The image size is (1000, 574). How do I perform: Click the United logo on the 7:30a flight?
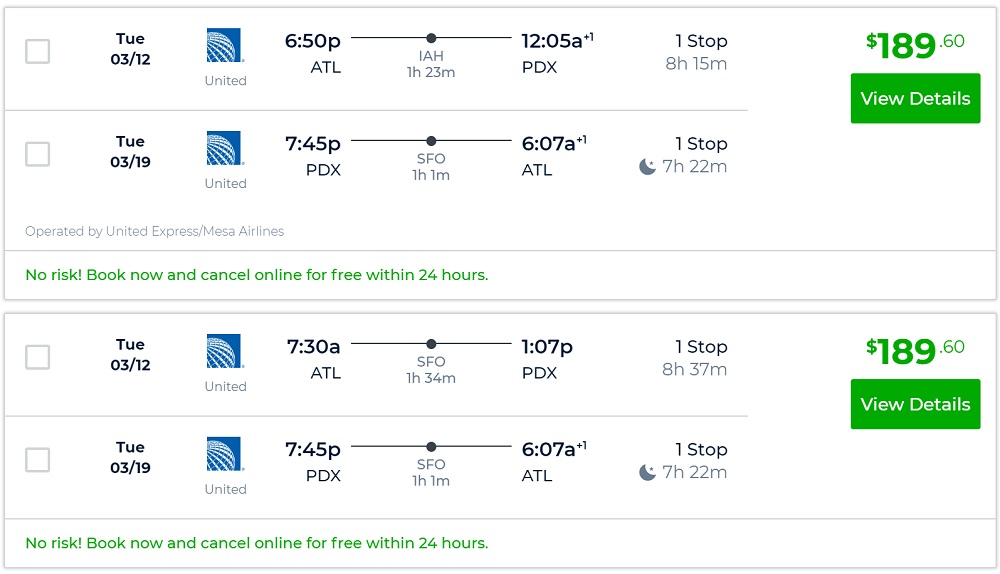pyautogui.click(x=225, y=352)
